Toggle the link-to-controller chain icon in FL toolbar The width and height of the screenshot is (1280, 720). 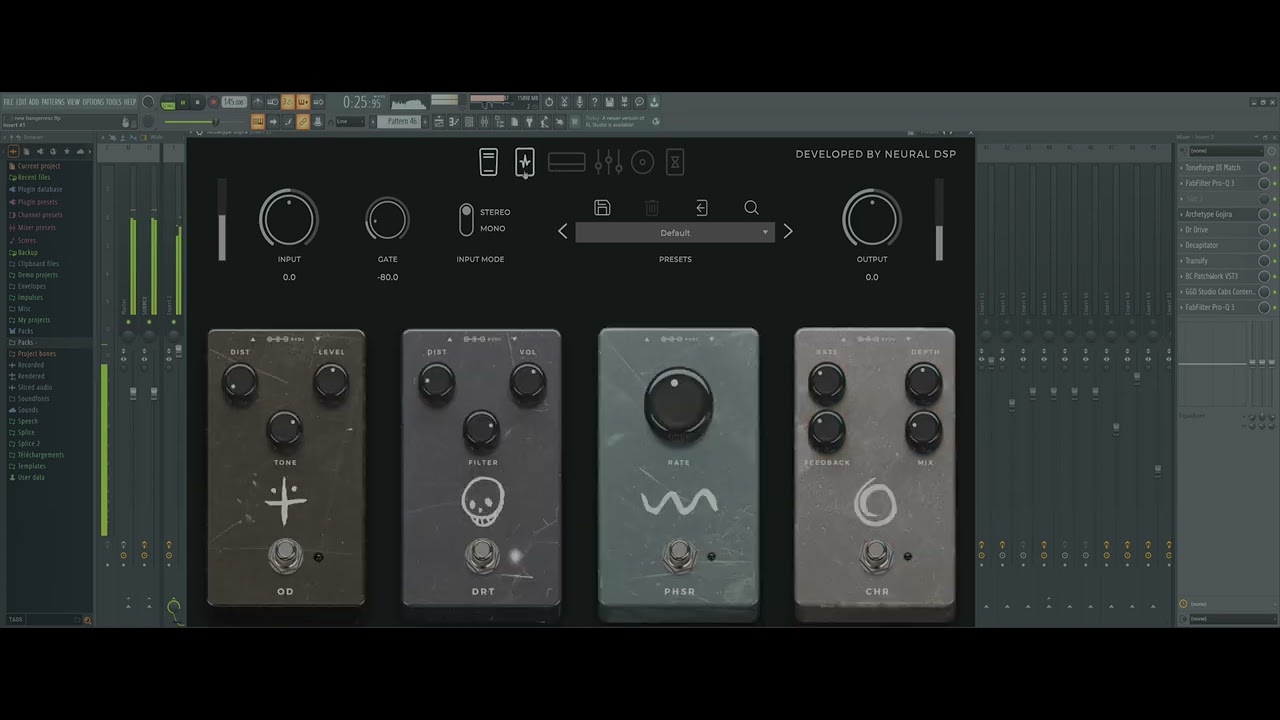pyautogui.click(x=304, y=122)
